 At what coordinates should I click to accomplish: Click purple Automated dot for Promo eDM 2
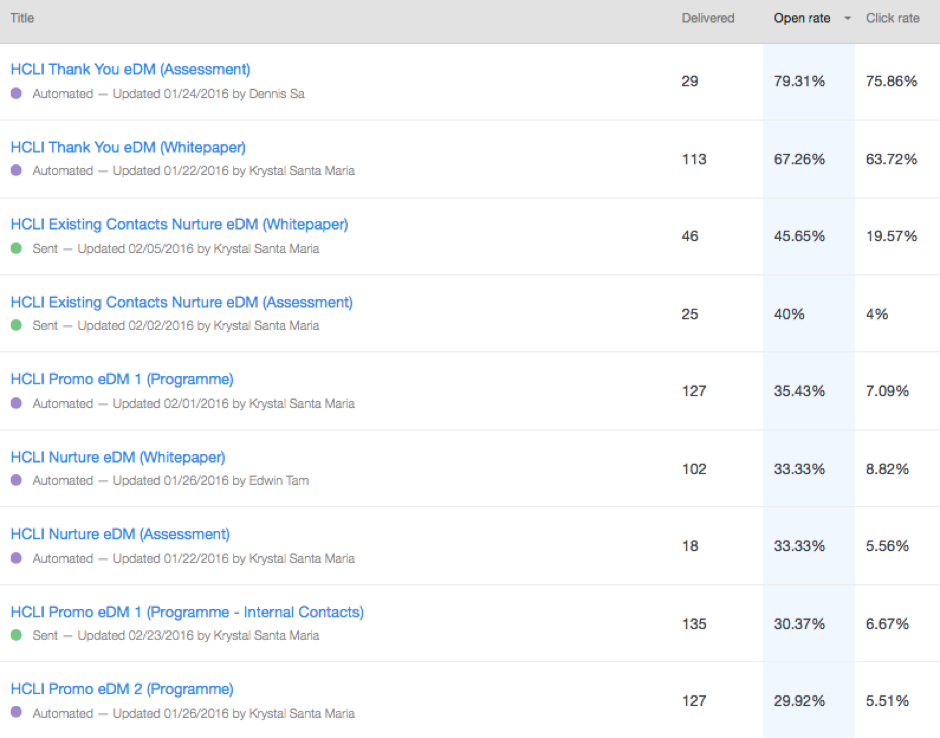point(16,713)
